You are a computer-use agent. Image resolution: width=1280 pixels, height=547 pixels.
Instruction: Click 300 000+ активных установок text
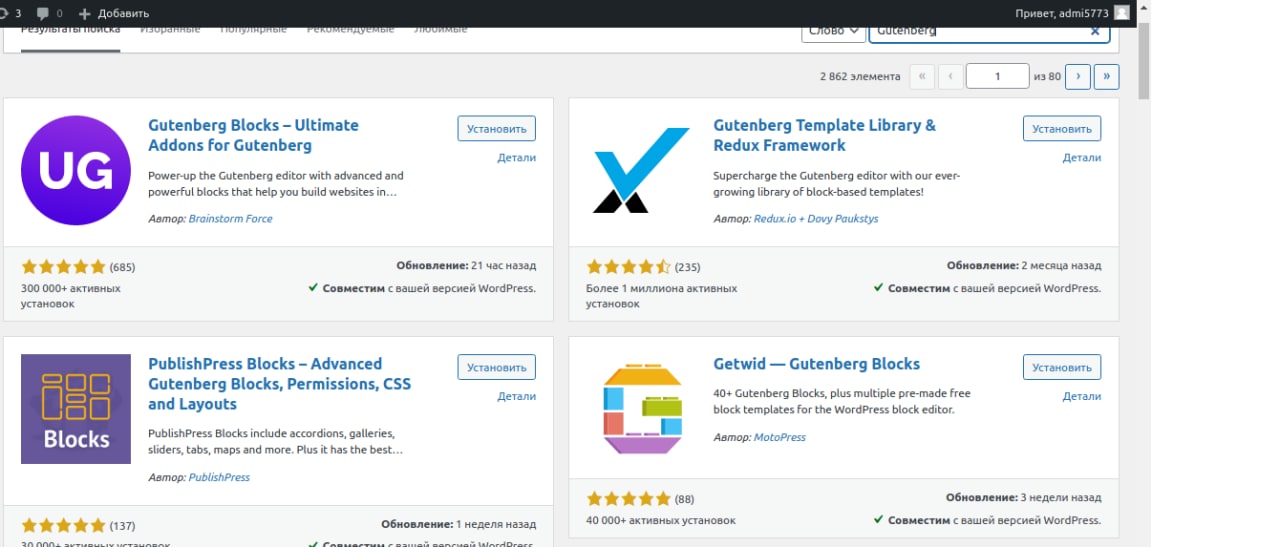pyautogui.click(x=71, y=296)
